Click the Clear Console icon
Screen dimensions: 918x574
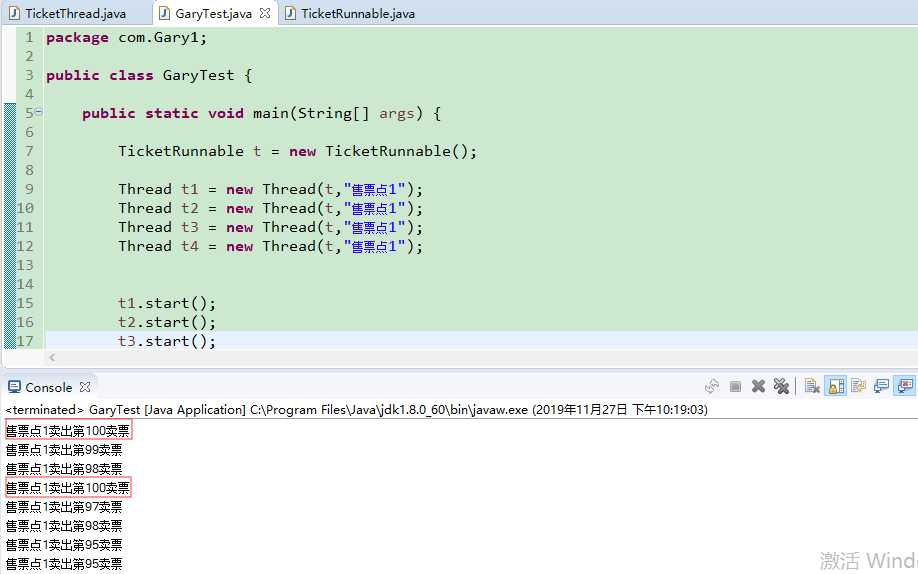click(811, 386)
